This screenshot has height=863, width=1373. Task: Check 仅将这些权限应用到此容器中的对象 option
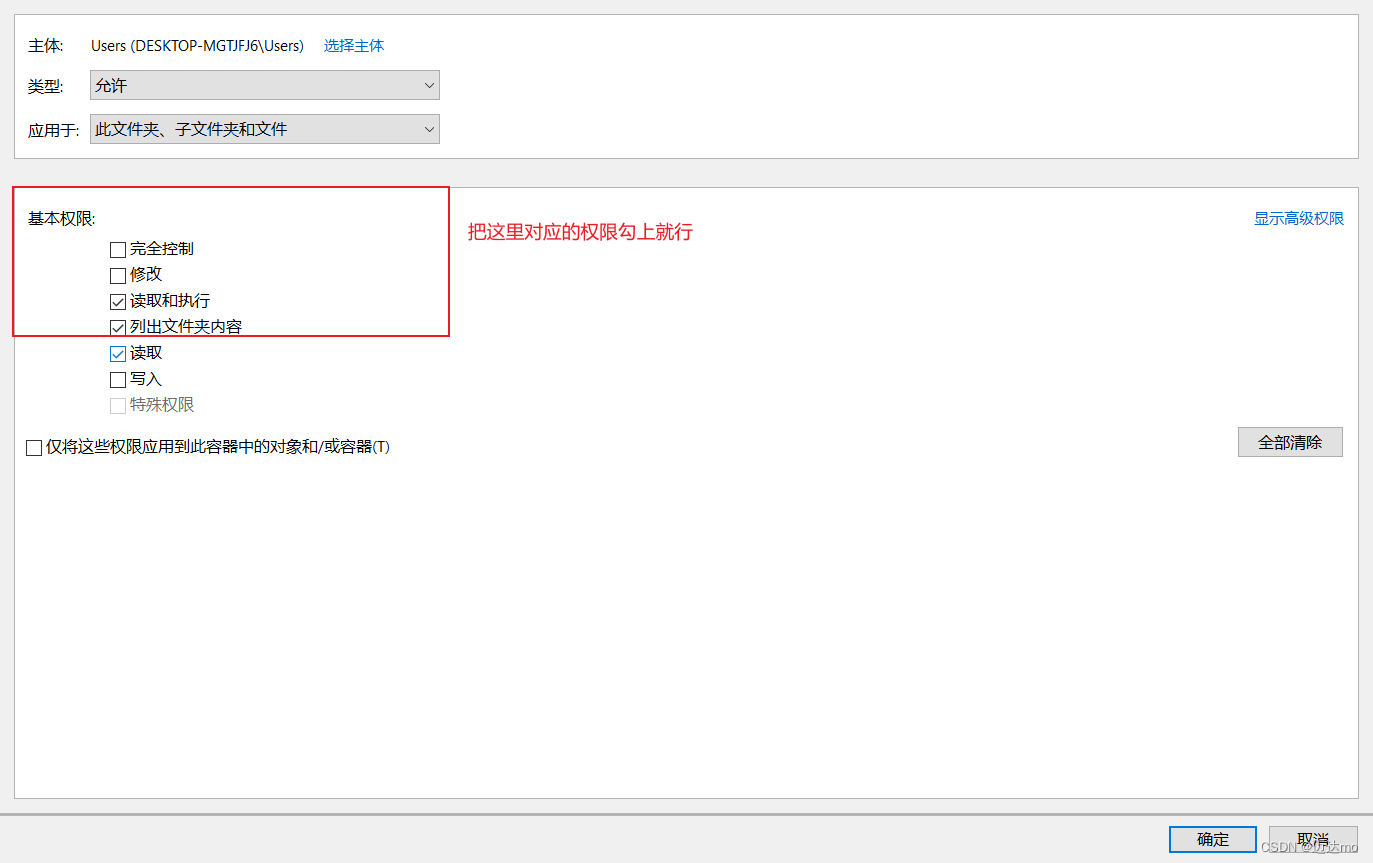point(34,448)
